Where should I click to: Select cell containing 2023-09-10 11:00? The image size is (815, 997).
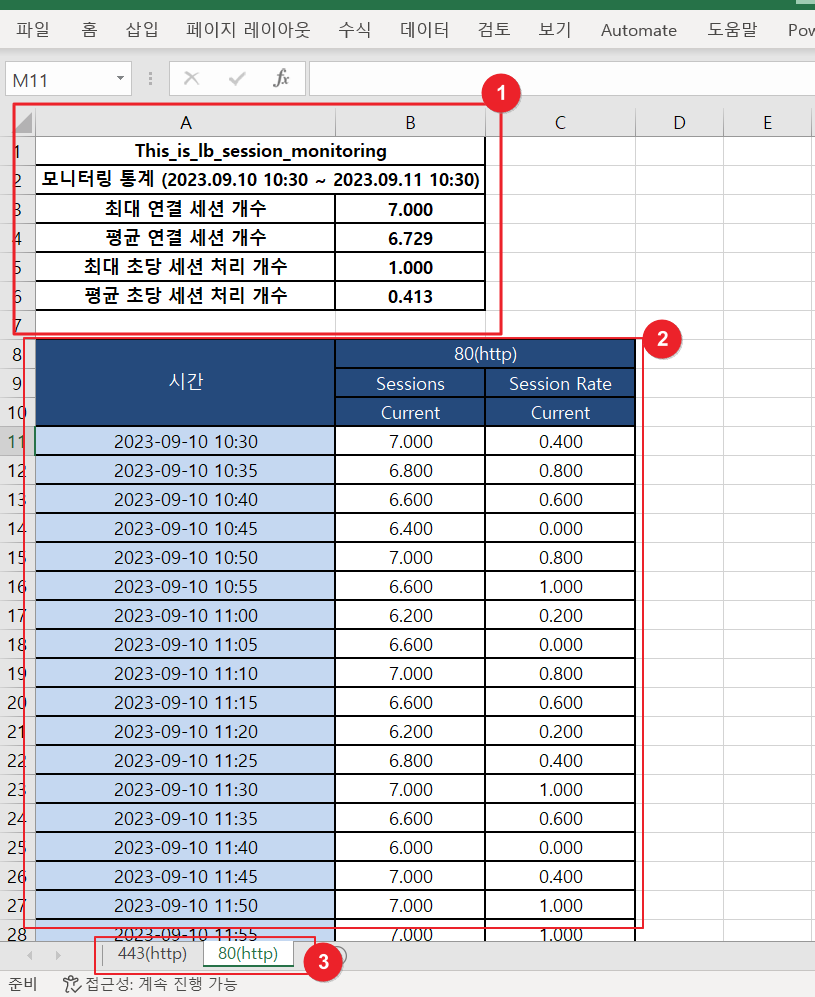tap(185, 615)
